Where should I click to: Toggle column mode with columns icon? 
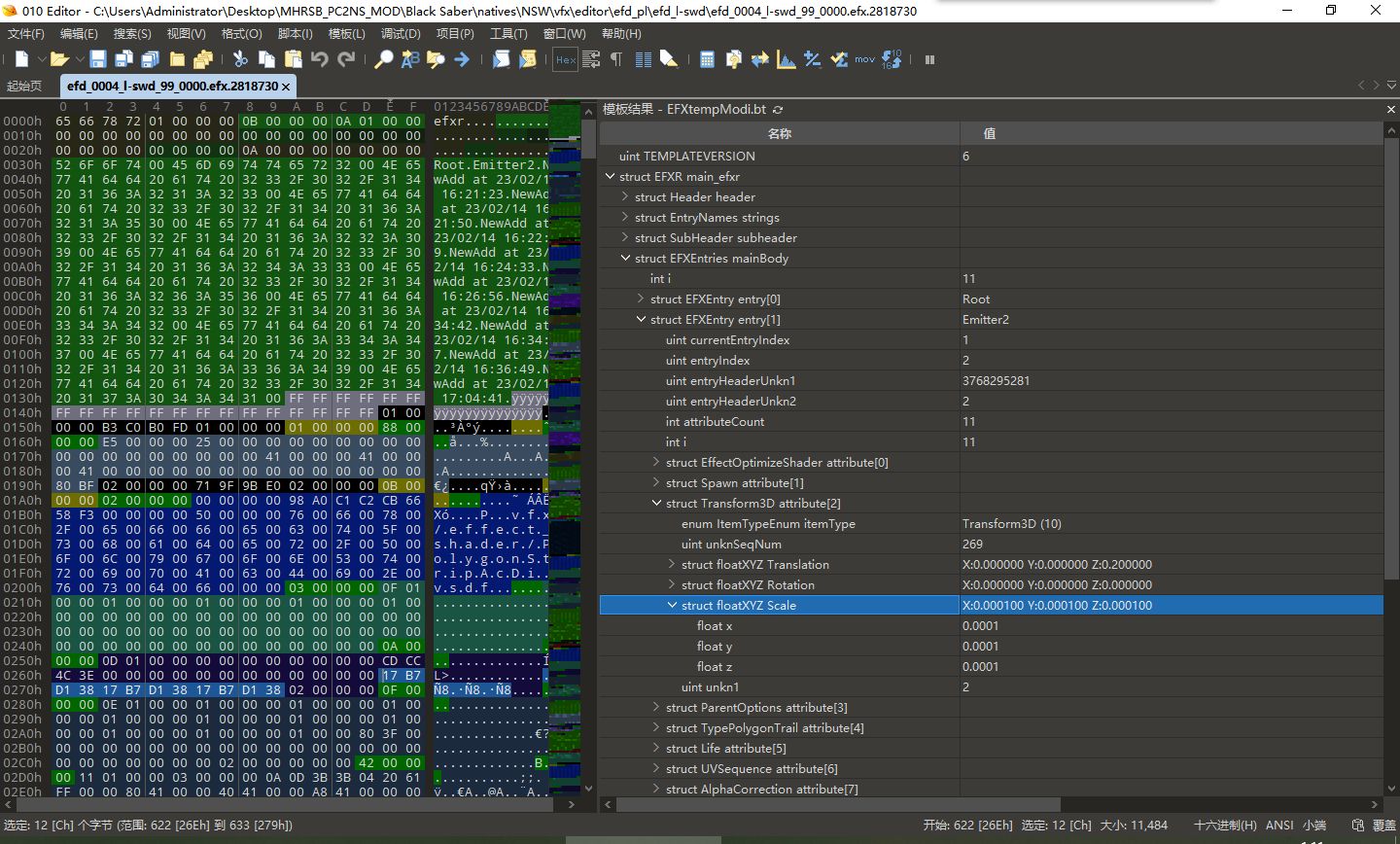click(x=643, y=59)
